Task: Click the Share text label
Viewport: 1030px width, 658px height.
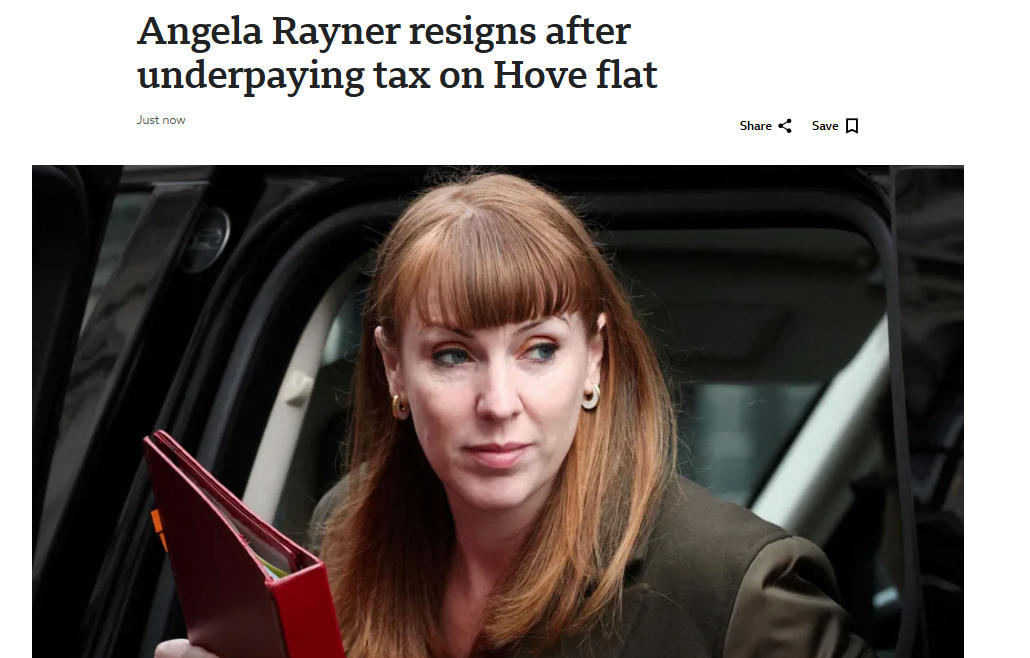Action: pos(755,126)
